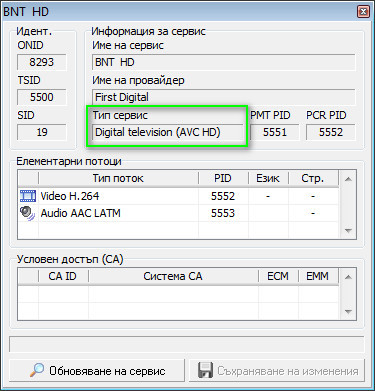This screenshot has height=391, width=375.
Task: Click the provider name field First Digital
Action: [224, 97]
